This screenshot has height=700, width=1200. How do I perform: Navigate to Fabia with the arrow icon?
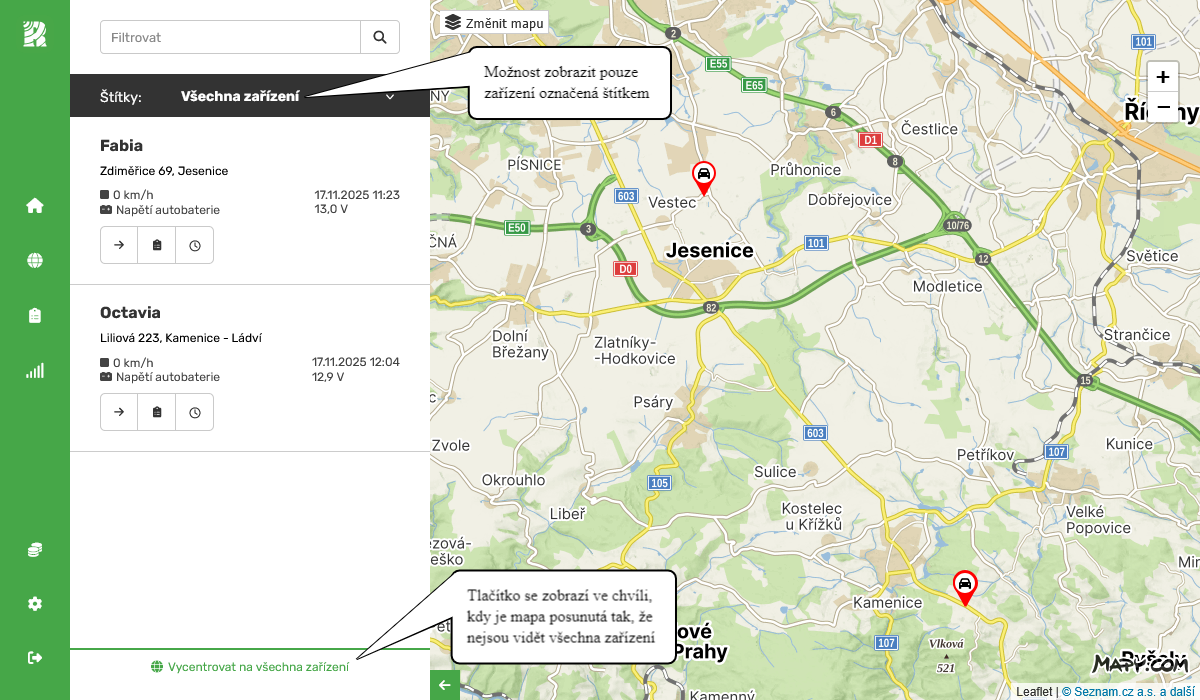[118, 244]
